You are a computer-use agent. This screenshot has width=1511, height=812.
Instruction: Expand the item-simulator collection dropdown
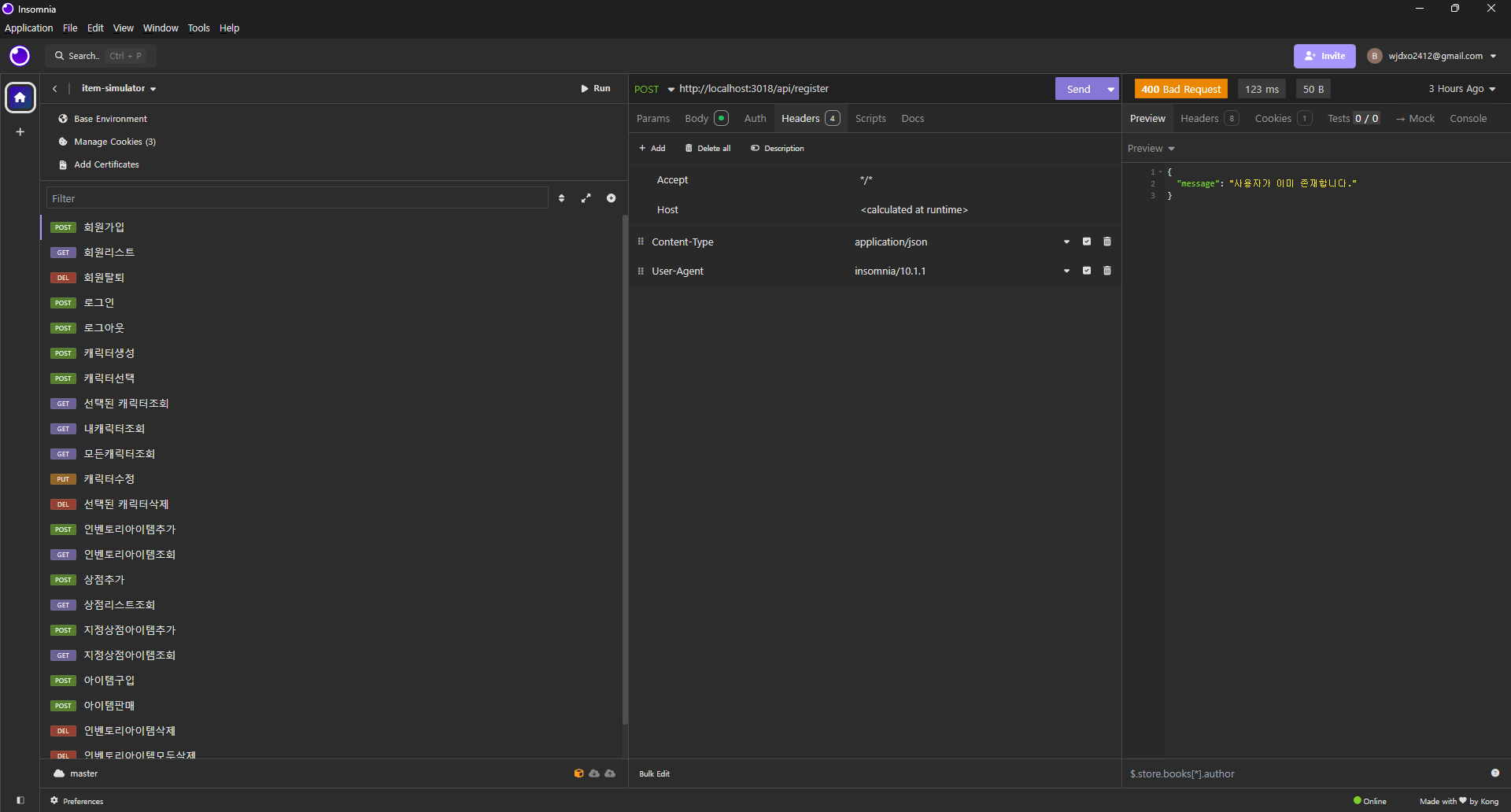(x=119, y=88)
